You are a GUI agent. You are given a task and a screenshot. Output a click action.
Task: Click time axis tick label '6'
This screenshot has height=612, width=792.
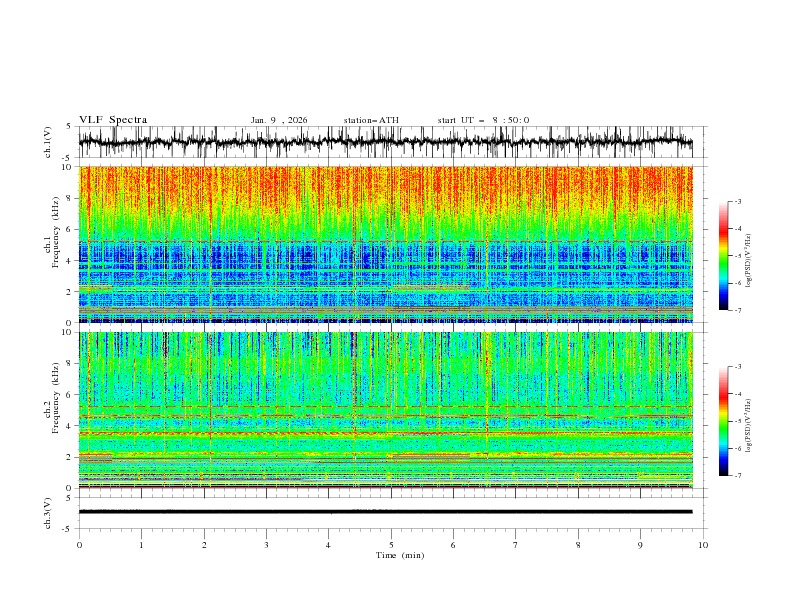click(453, 545)
